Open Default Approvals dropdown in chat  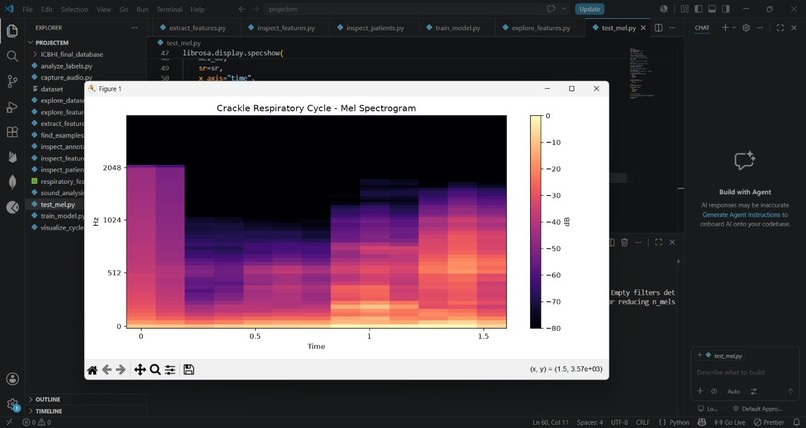pos(758,409)
